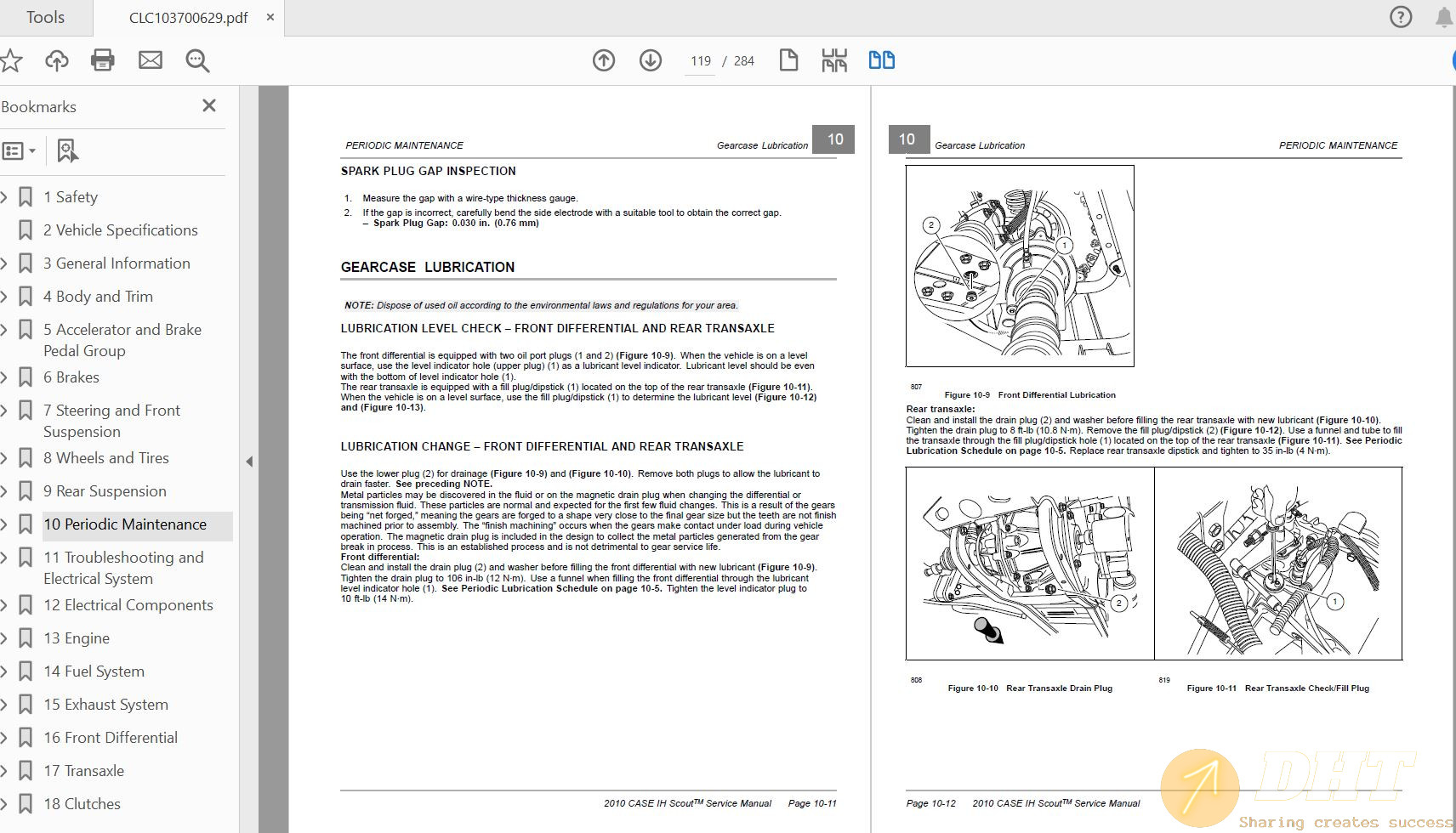Viewport: 1456px width, 833px height.
Task: Click the star bookmark icon in toolbar
Action: pos(11,60)
